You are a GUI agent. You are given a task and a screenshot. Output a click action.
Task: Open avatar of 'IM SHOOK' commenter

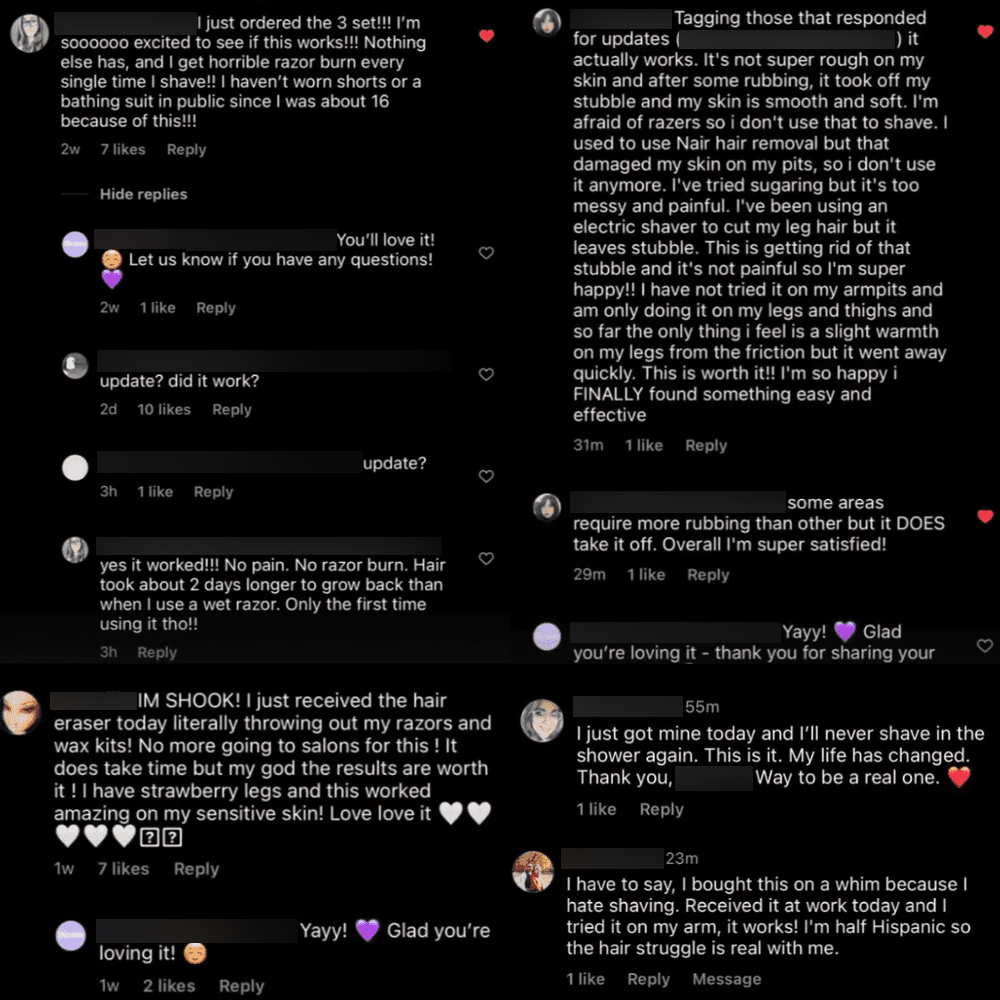click(x=21, y=713)
